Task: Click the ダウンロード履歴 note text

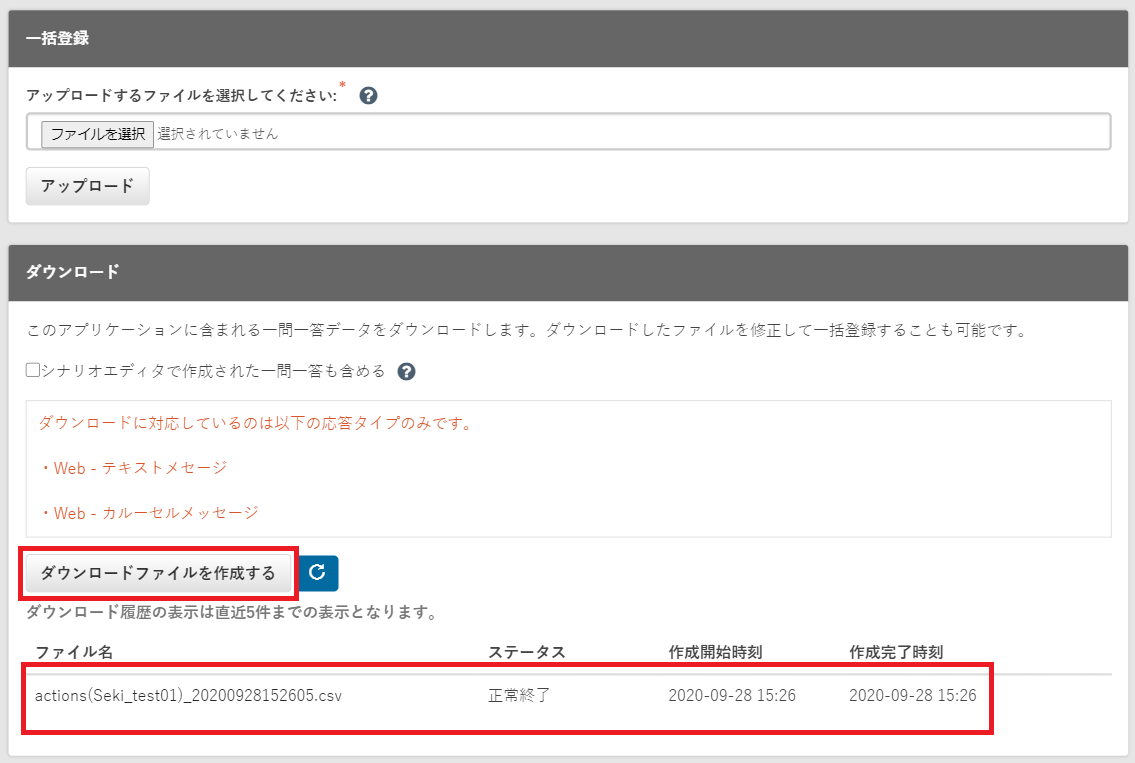Action: (x=231, y=612)
